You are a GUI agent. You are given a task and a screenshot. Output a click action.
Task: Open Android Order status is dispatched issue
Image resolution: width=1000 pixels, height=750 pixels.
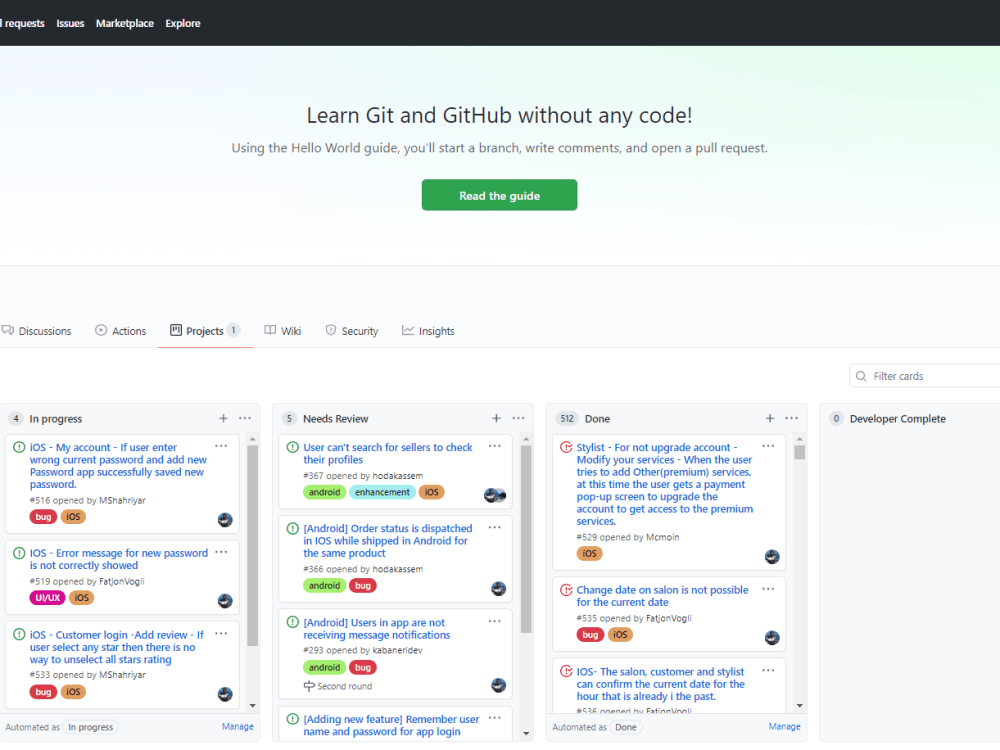tap(388, 541)
